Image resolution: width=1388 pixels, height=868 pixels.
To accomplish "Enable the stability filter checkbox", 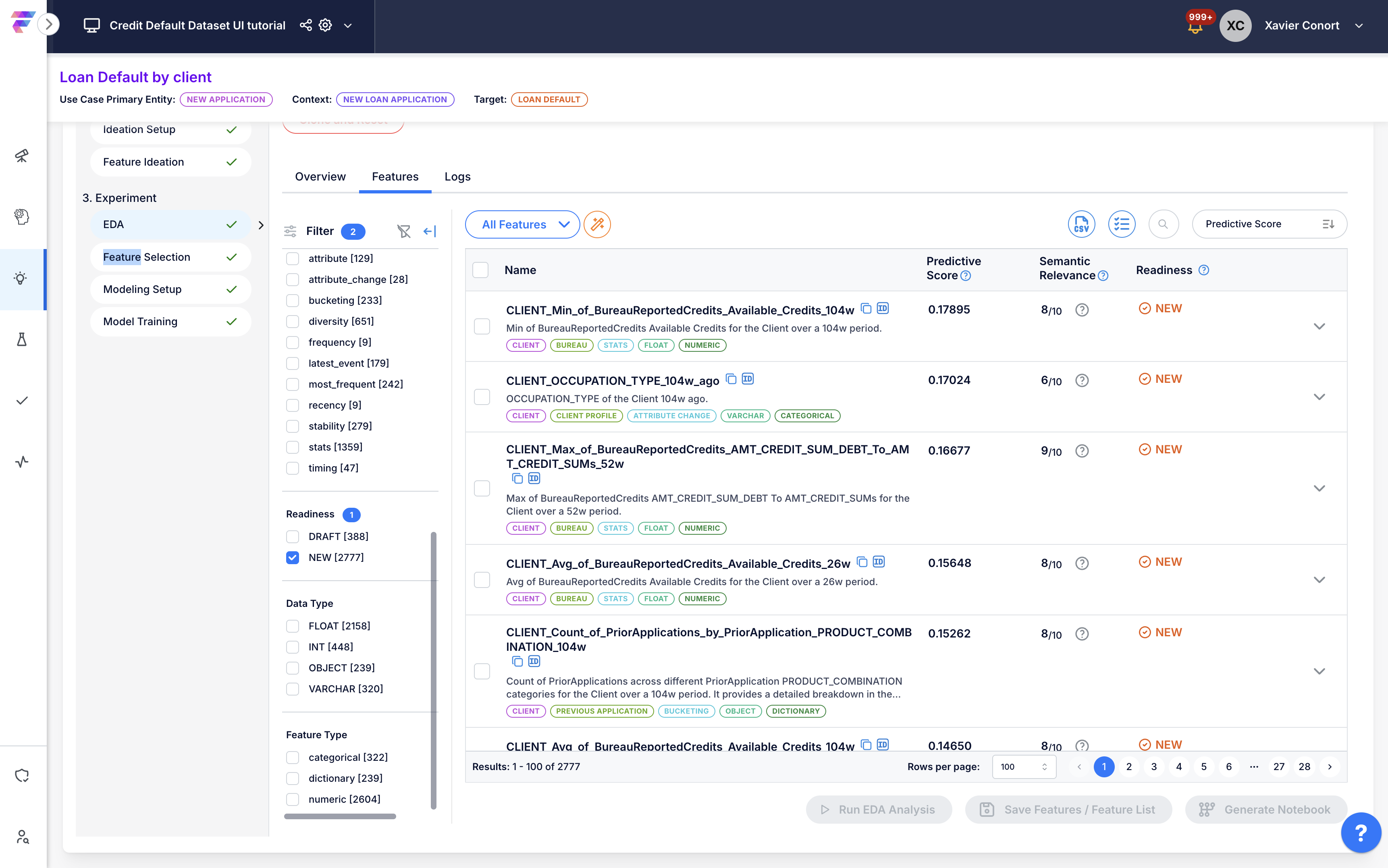I will click(293, 426).
